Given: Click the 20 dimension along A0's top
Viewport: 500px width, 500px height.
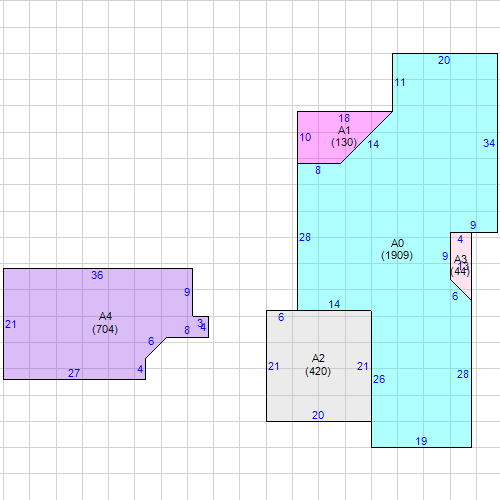Looking at the screenshot, I should 444,60.
